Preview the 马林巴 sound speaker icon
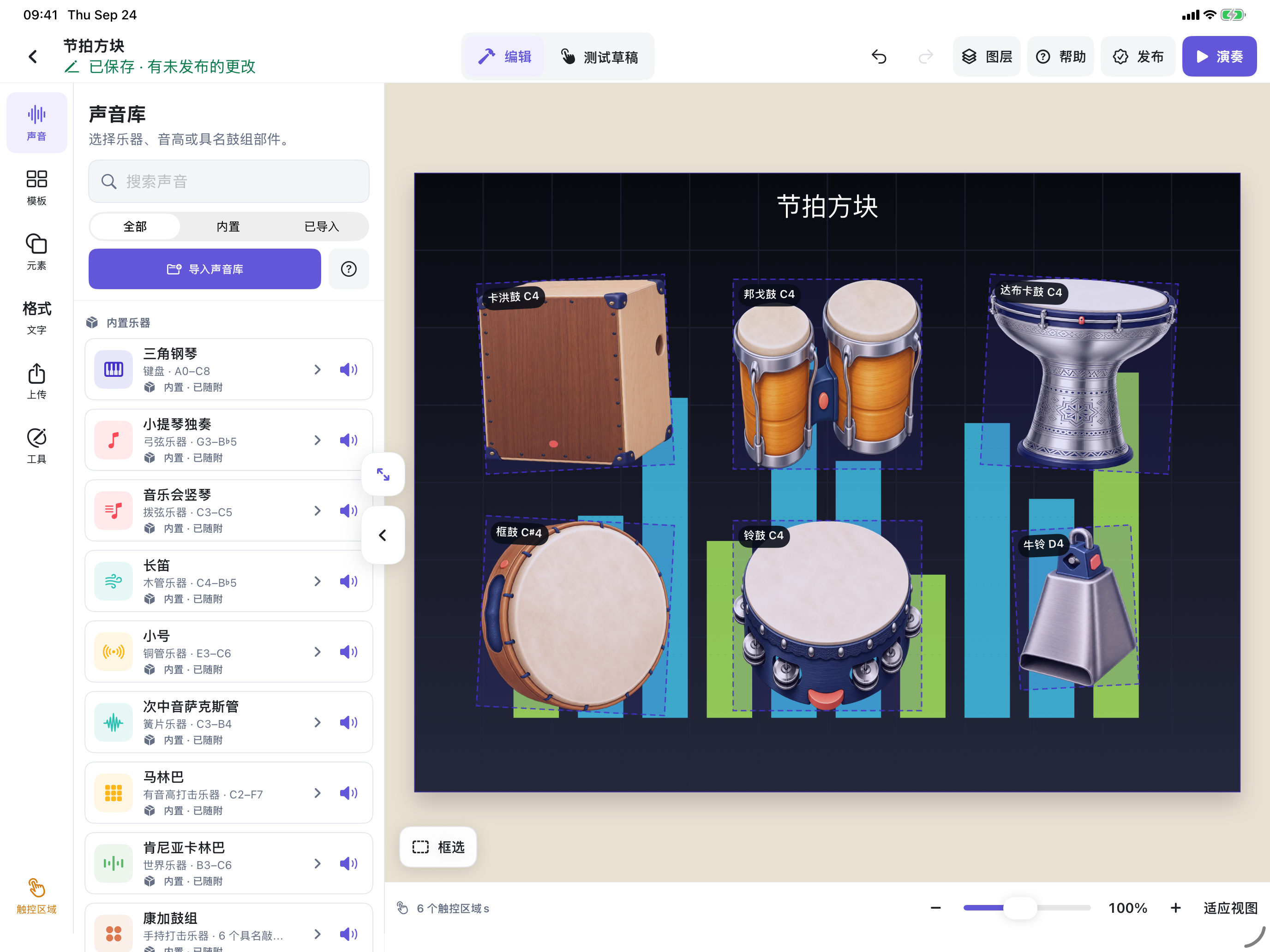 pyautogui.click(x=348, y=793)
